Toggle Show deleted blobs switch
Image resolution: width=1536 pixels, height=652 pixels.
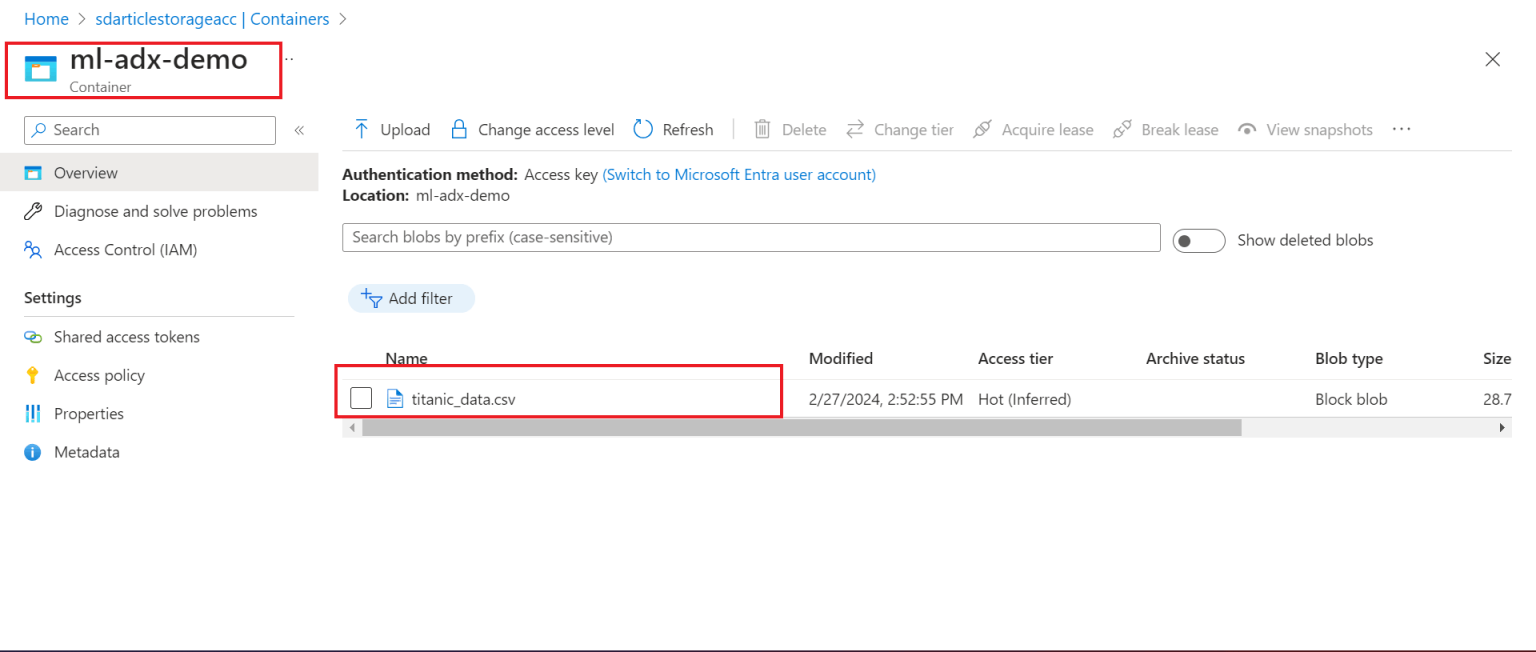click(x=1198, y=241)
